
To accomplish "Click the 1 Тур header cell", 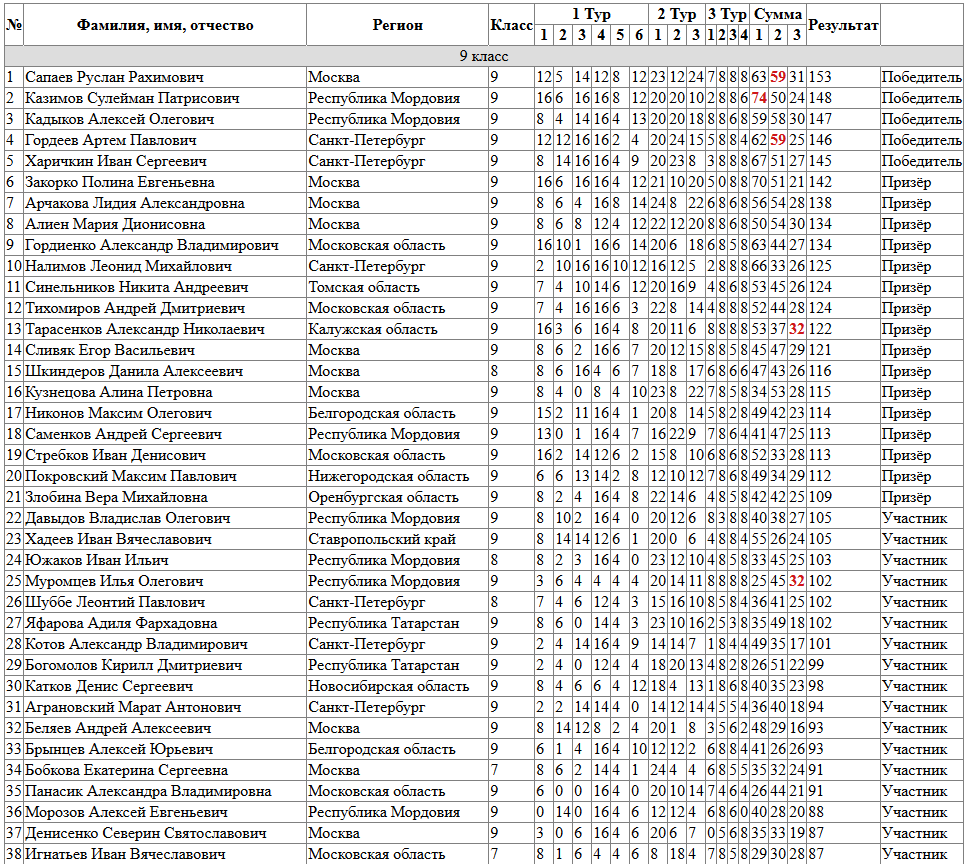I will (x=591, y=14).
